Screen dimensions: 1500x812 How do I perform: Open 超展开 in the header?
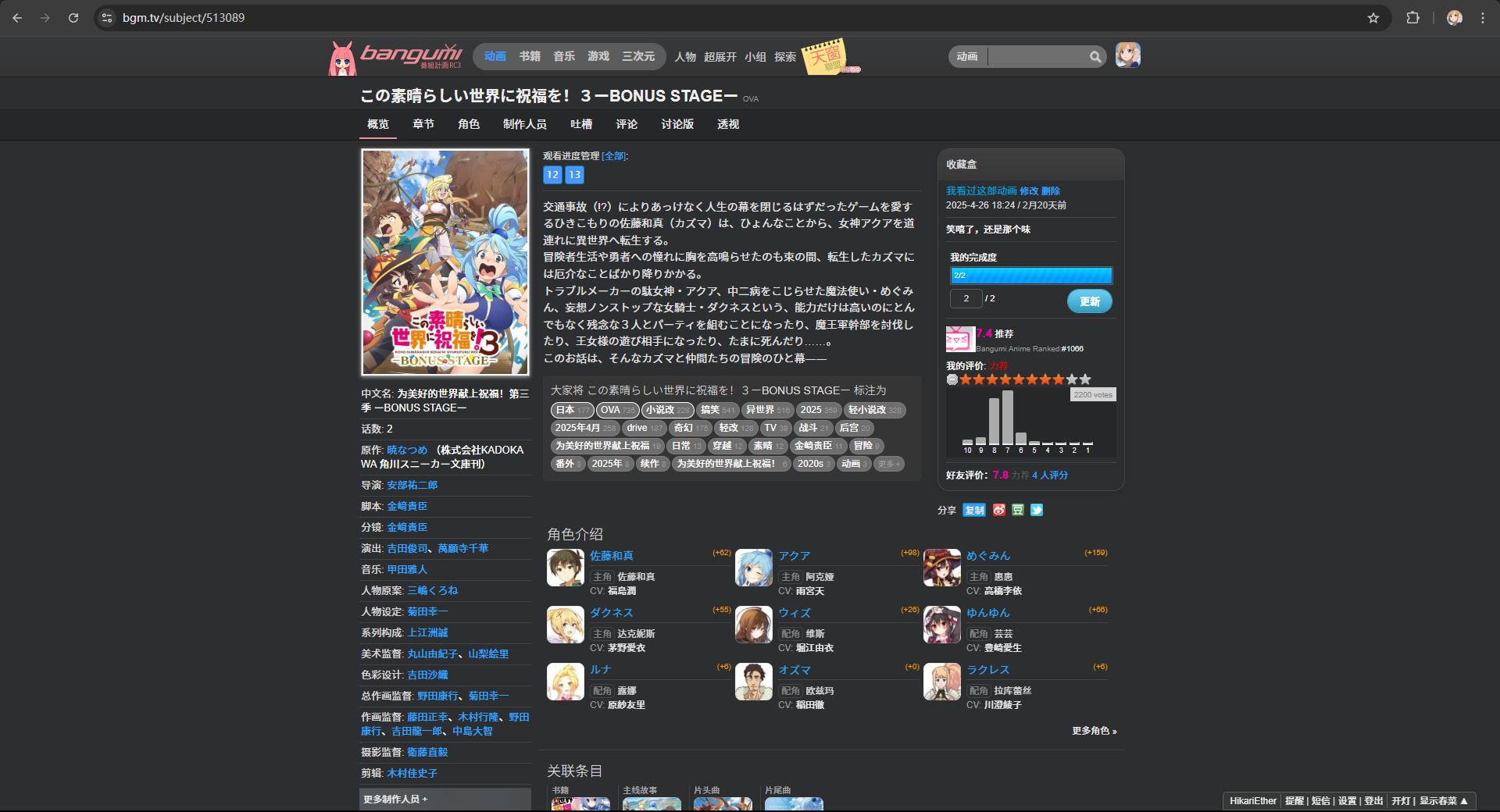coord(720,57)
